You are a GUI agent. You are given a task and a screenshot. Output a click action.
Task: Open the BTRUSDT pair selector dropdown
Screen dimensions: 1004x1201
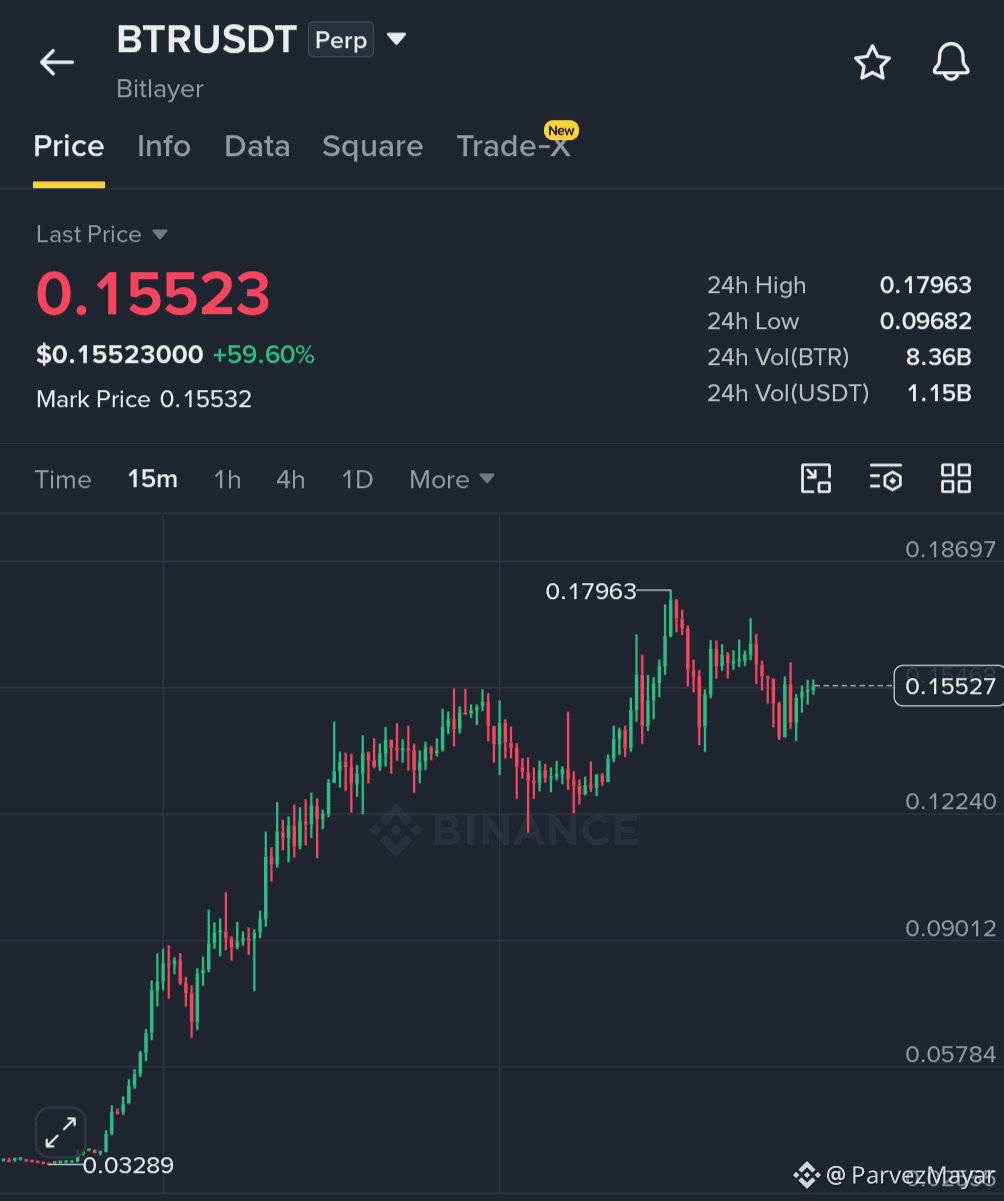[397, 39]
